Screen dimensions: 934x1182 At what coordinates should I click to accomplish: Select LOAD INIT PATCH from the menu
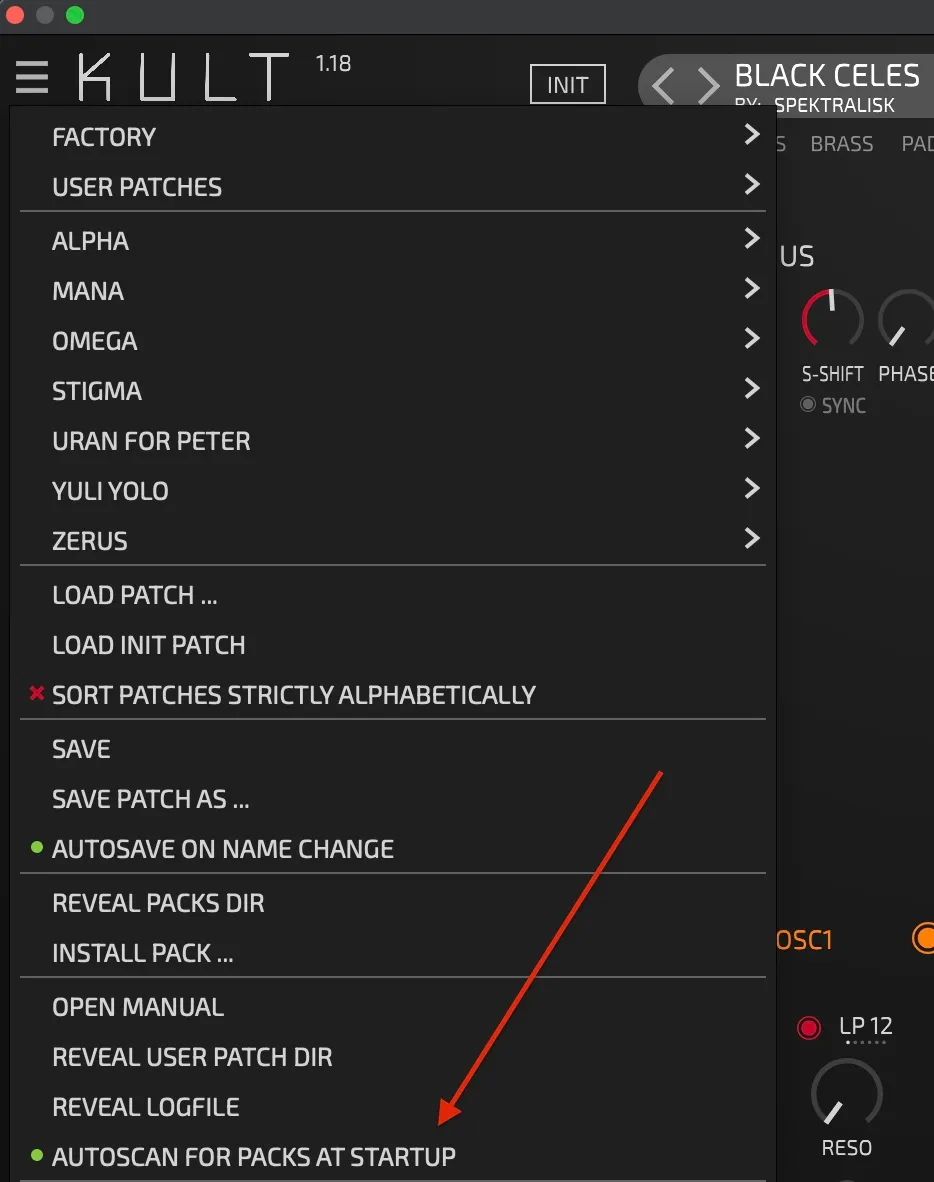pyautogui.click(x=149, y=644)
